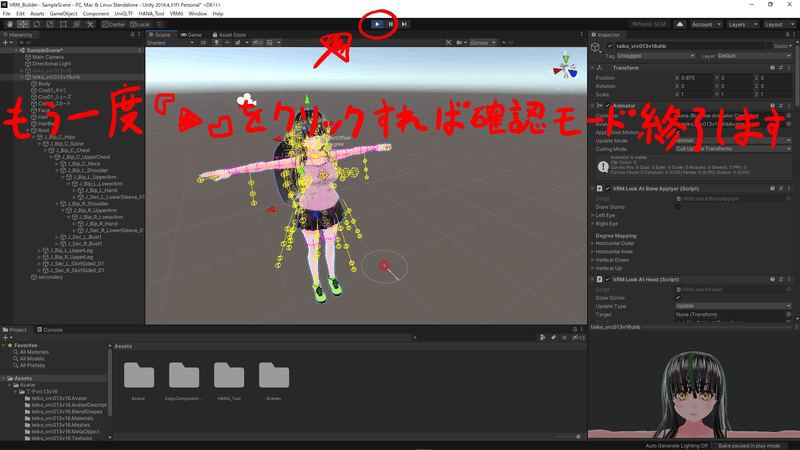Click the Hierarchy add (+) button

point(7,42)
